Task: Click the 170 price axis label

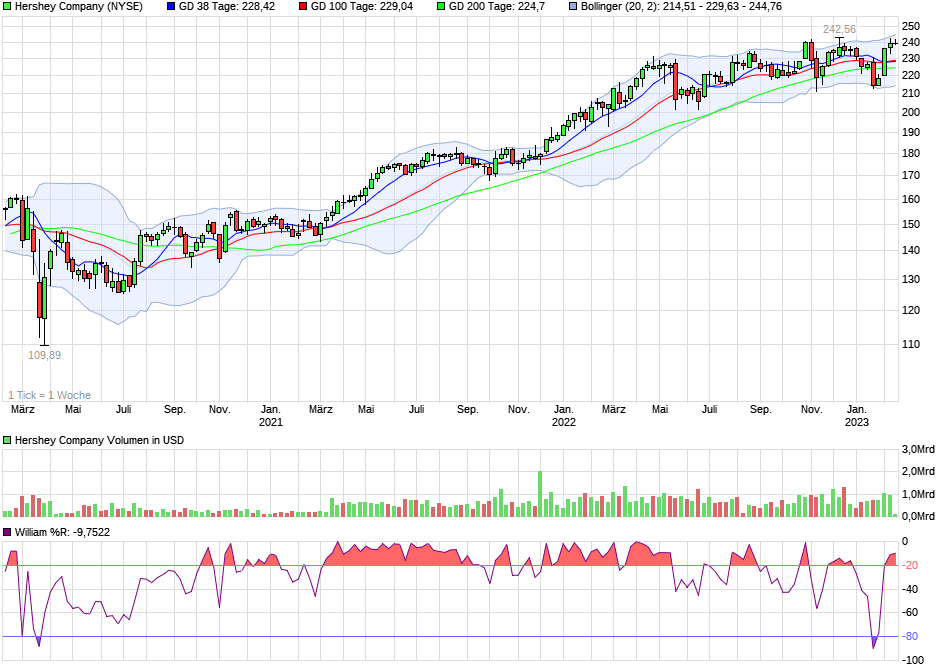Action: [911, 176]
